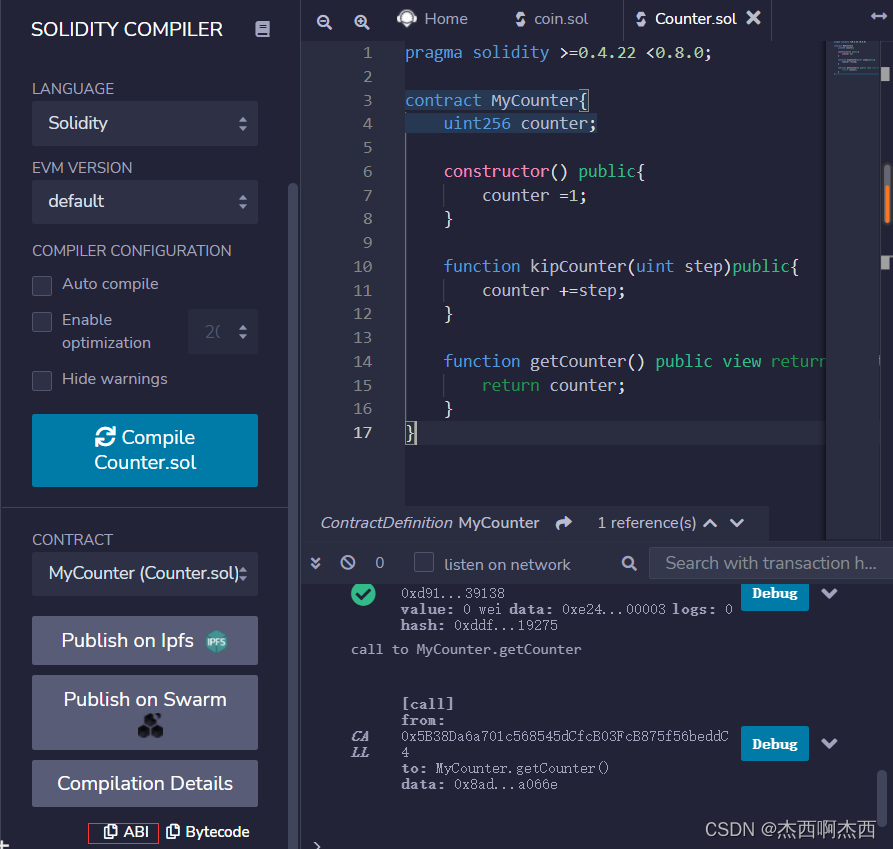
Task: Click the IPFS badge icon
Action: tap(216, 642)
